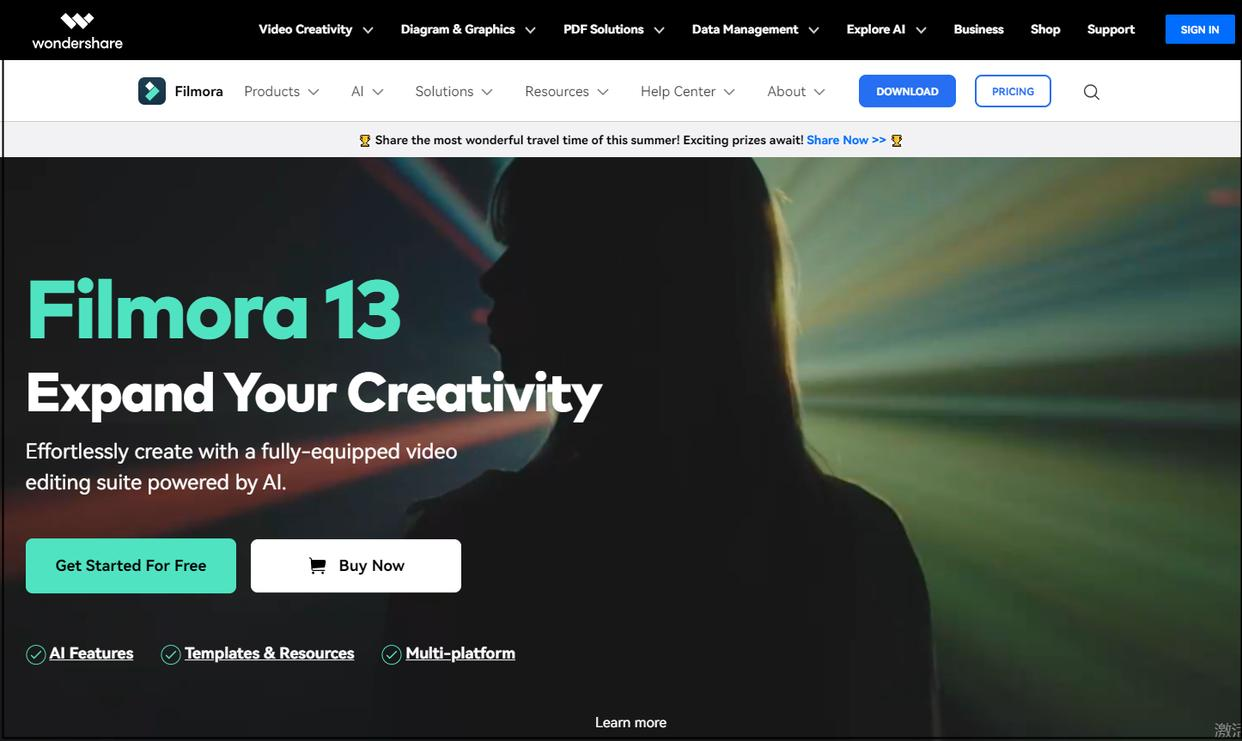Open the About menu
The width and height of the screenshot is (1242, 741).
(796, 91)
